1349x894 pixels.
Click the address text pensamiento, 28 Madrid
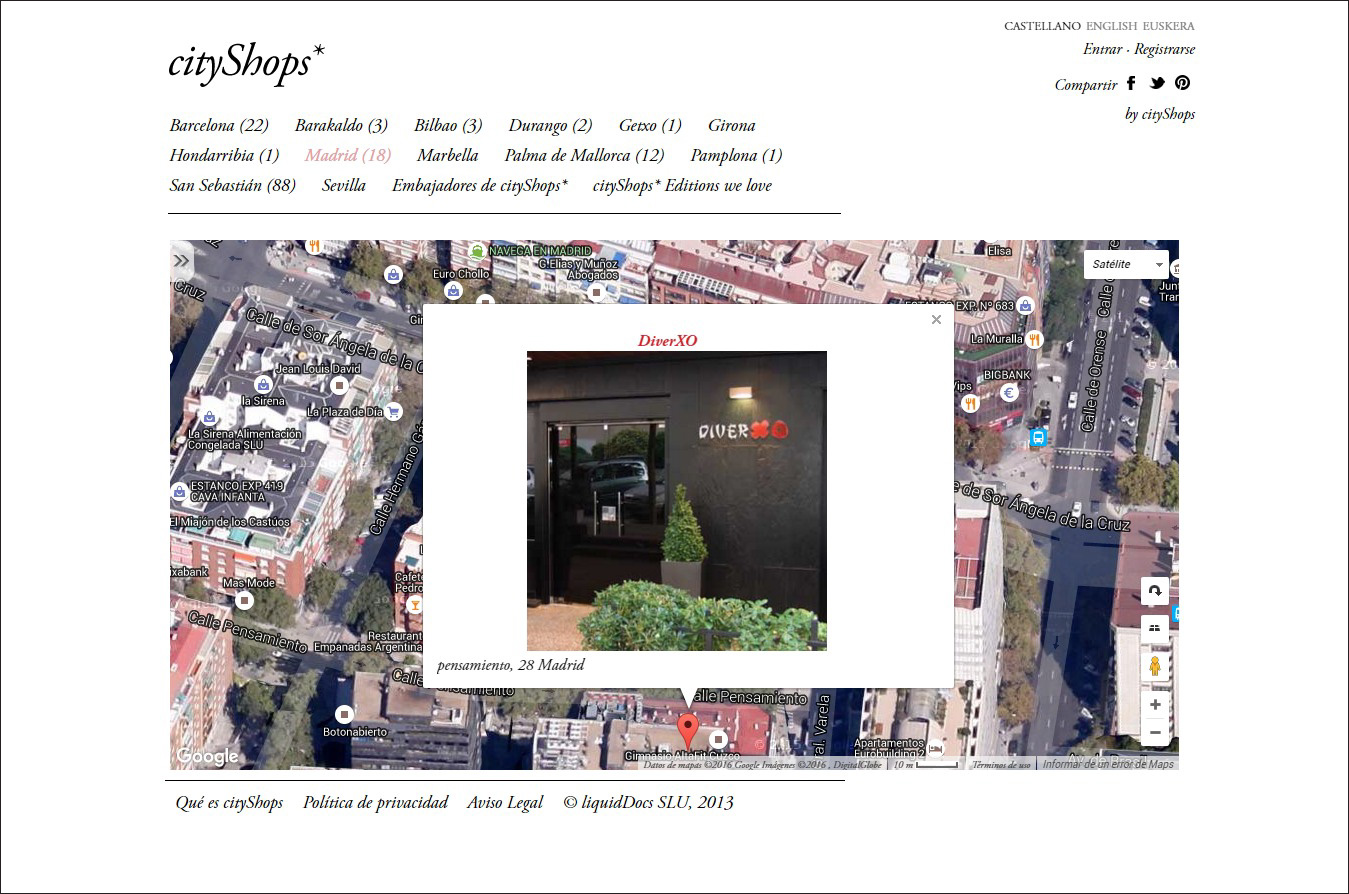click(510, 665)
